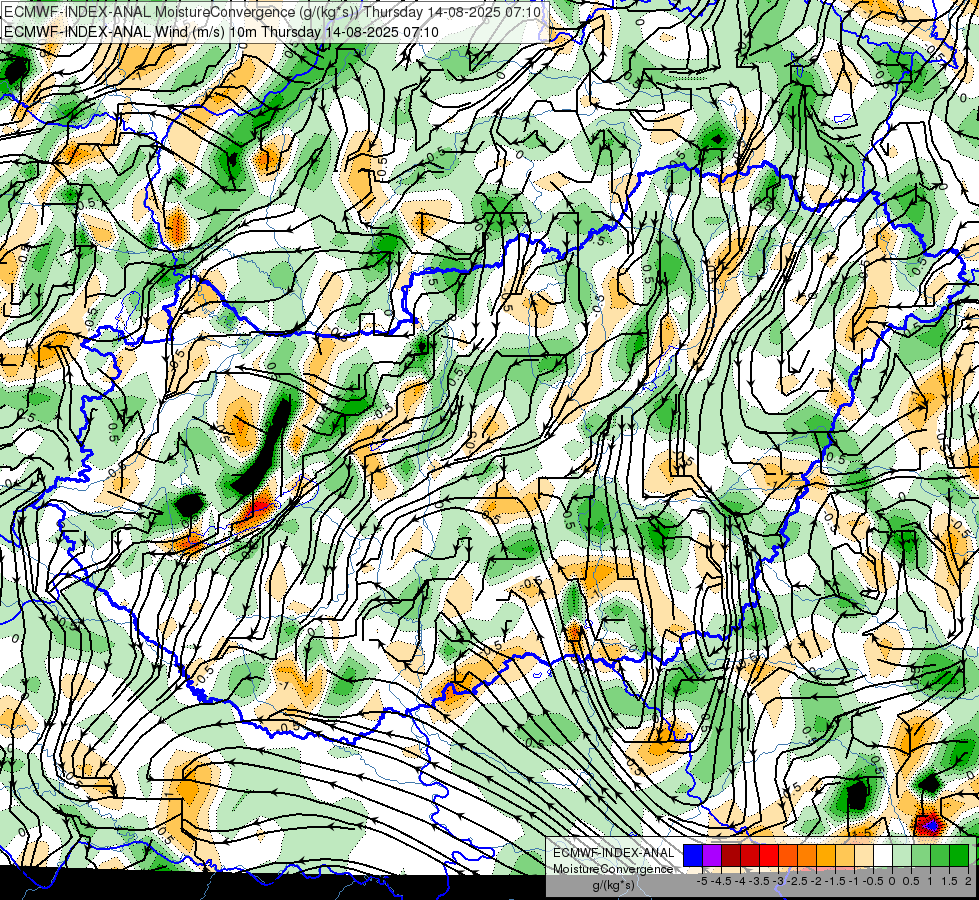This screenshot has width=979, height=900.
Task: Click the legend tick value 2
Action: (x=968, y=881)
